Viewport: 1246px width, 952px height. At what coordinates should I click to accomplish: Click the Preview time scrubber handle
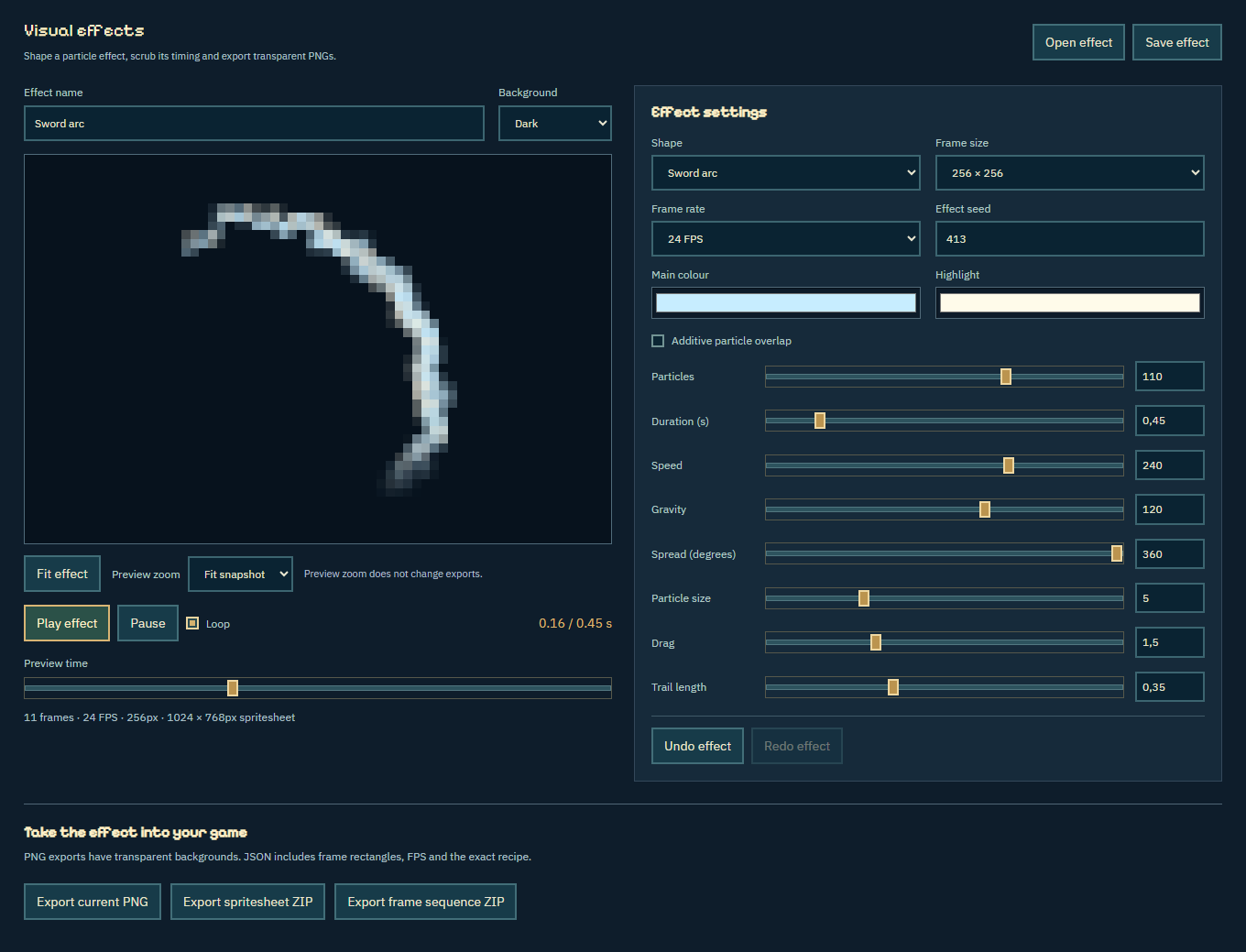233,688
